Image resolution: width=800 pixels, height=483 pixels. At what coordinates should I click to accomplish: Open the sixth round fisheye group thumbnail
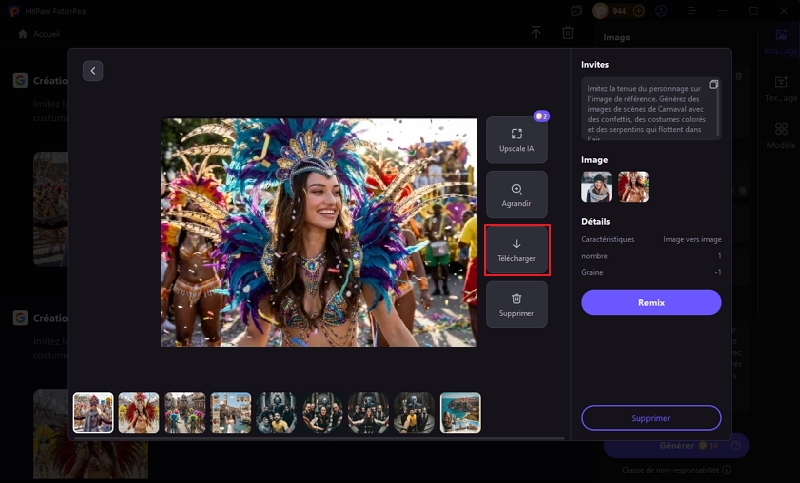click(x=322, y=413)
